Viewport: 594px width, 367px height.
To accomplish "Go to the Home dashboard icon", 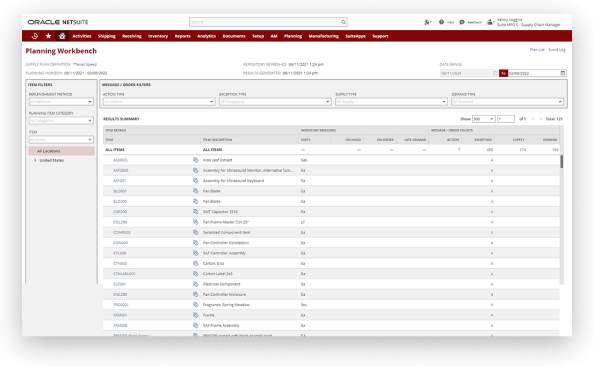I will [x=62, y=36].
